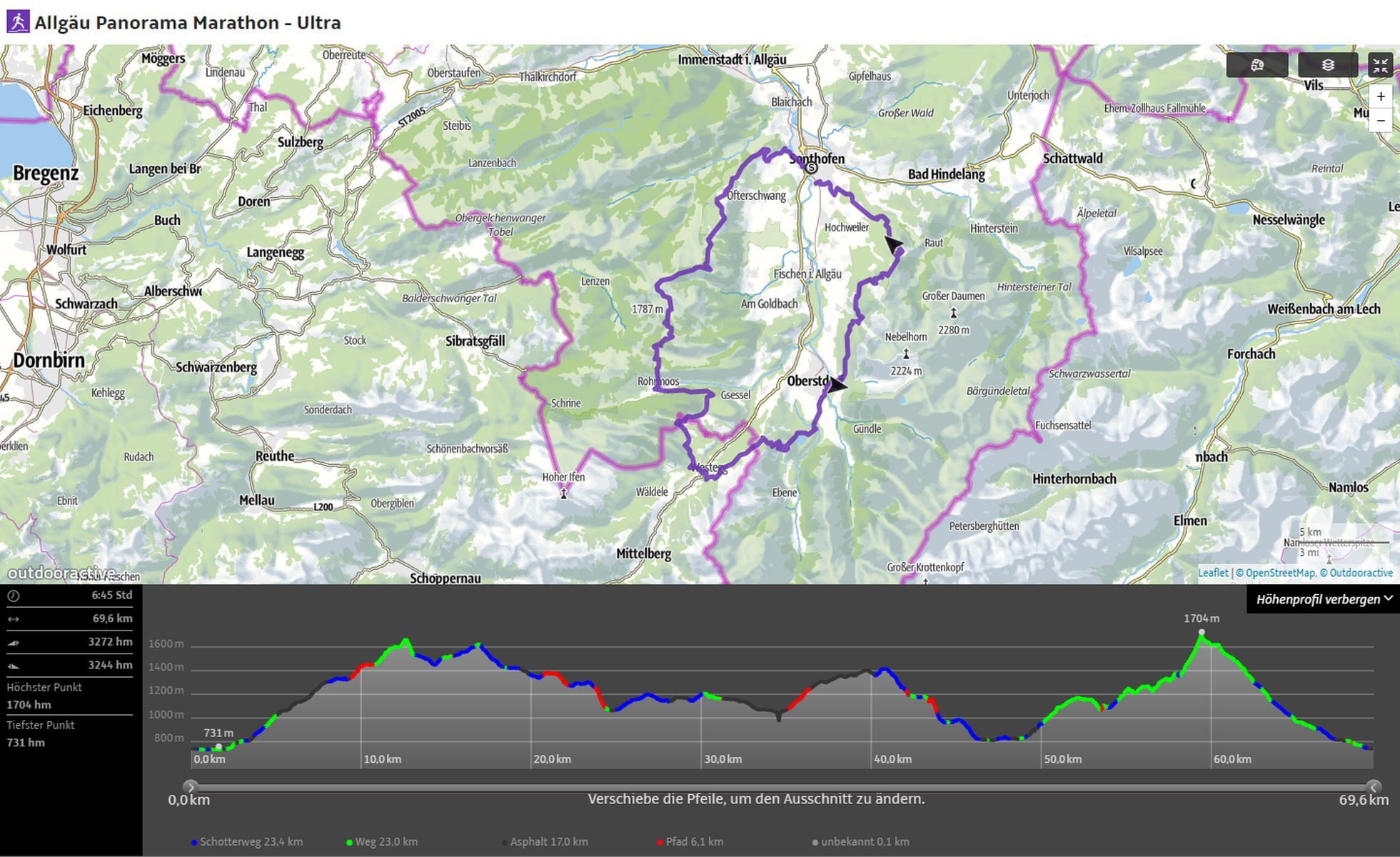Click the distance arrows icon
Viewport: 1400px width, 857px height.
(x=13, y=619)
